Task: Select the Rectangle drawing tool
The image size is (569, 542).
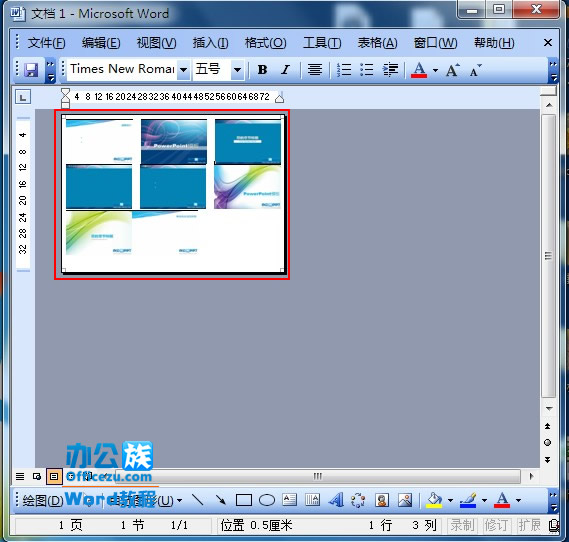Action: coord(243,500)
